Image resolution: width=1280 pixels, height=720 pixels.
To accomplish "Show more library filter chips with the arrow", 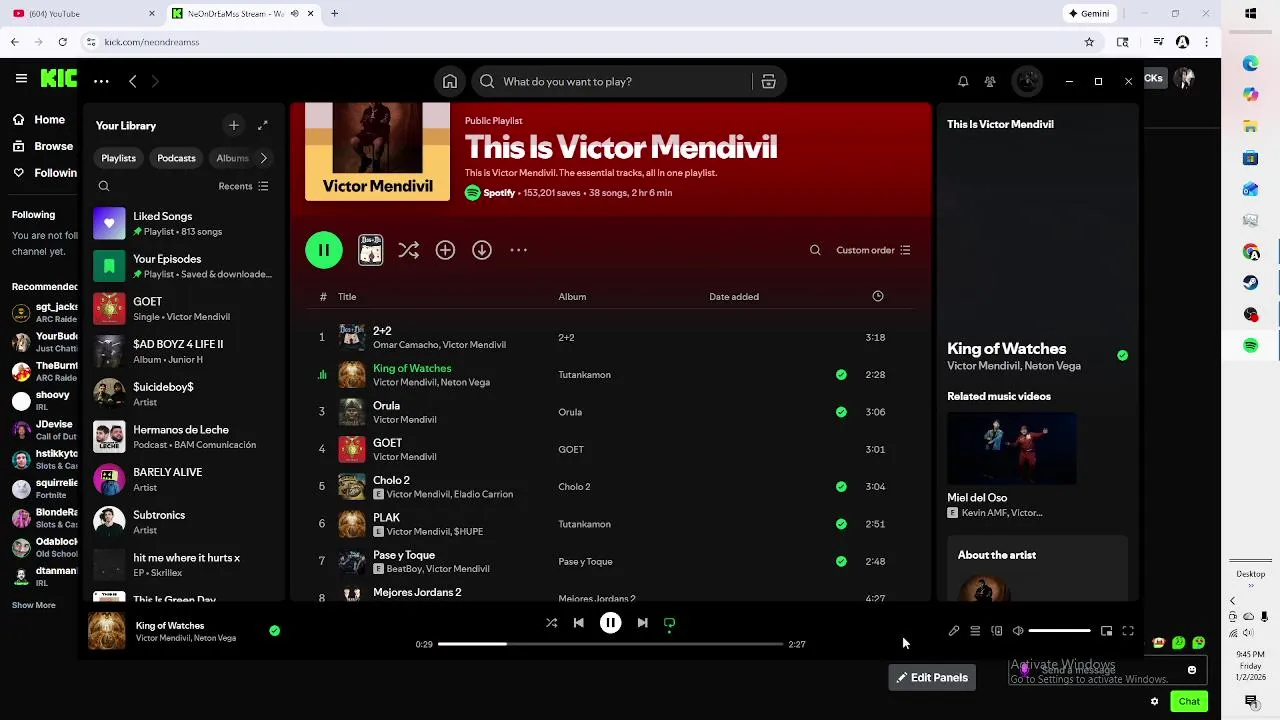I will (263, 158).
